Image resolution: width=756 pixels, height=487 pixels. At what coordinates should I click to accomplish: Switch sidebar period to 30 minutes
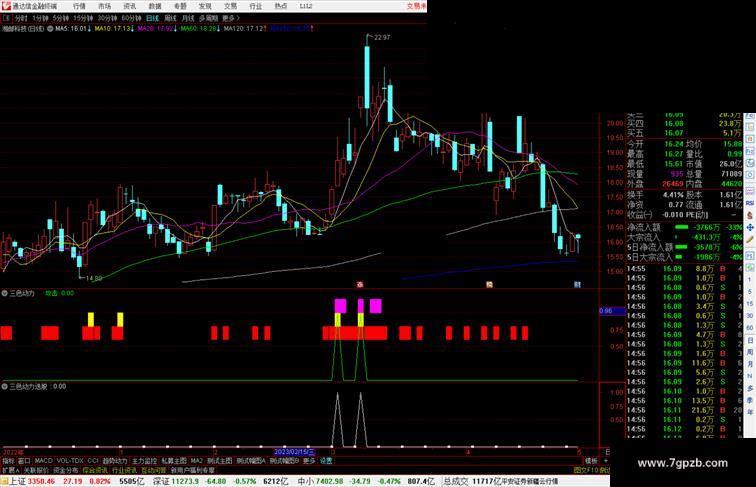coord(750,316)
